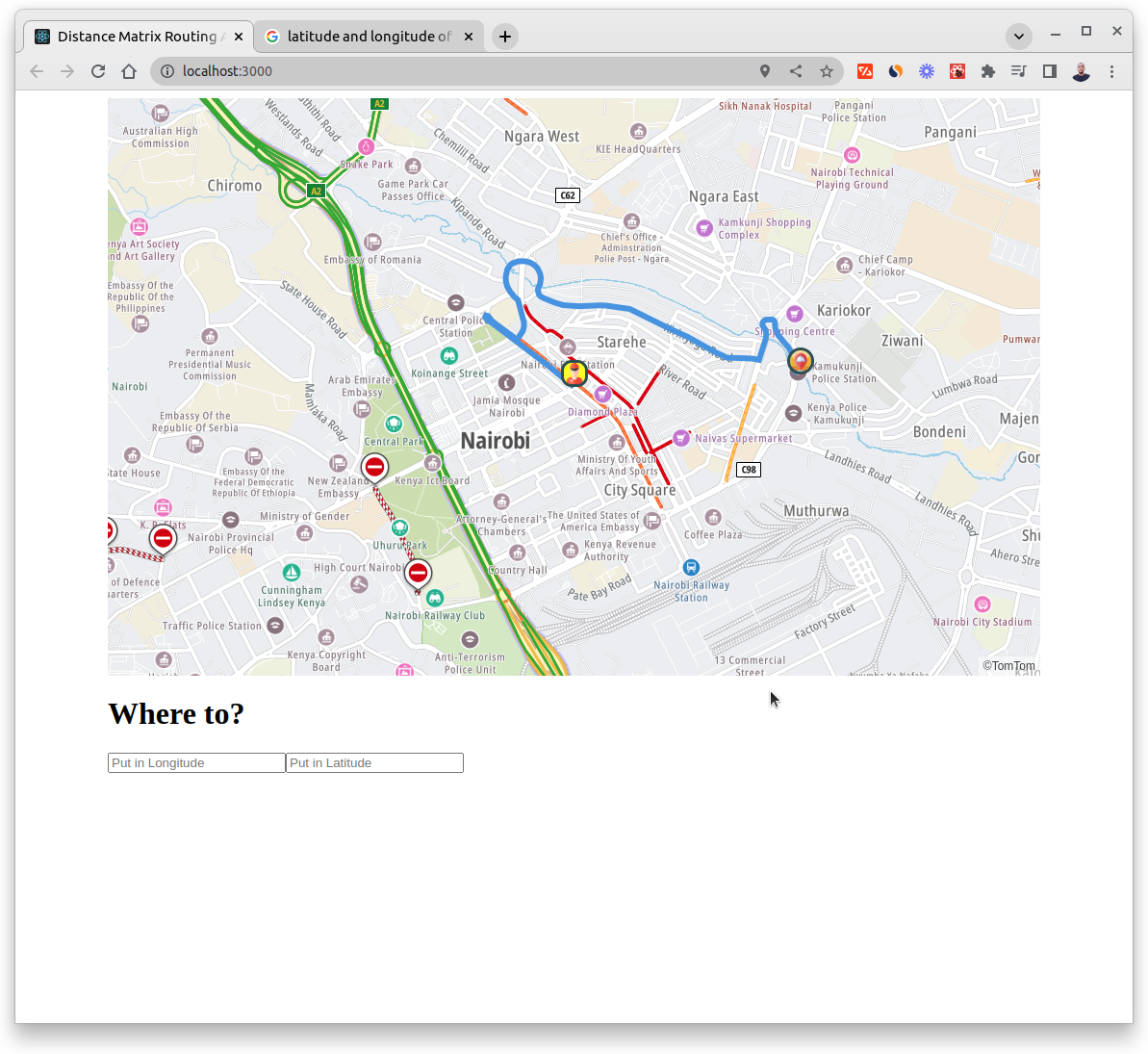Open location permission icon in address bar
Image resolution: width=1148 pixels, height=1054 pixels.
pos(764,71)
